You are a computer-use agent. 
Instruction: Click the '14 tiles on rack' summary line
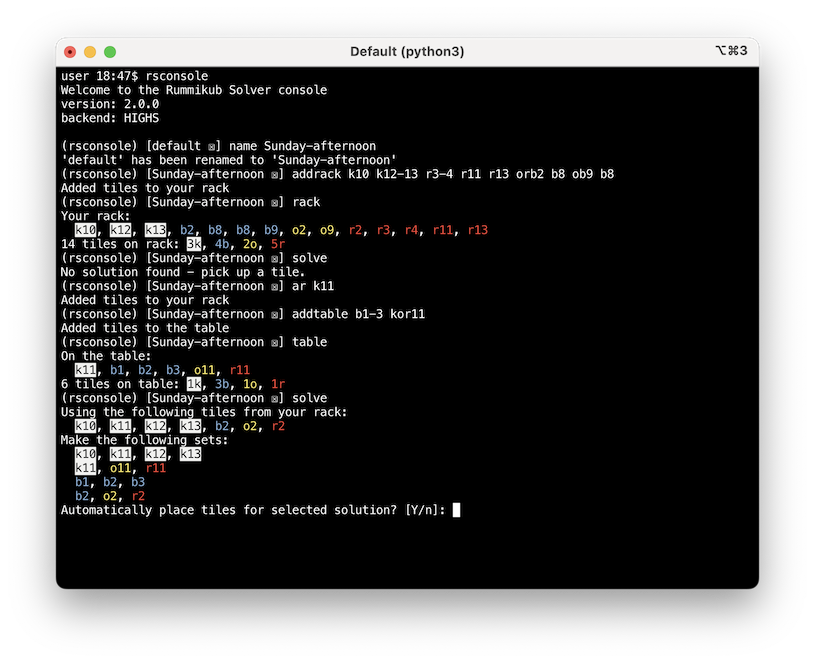(x=173, y=244)
